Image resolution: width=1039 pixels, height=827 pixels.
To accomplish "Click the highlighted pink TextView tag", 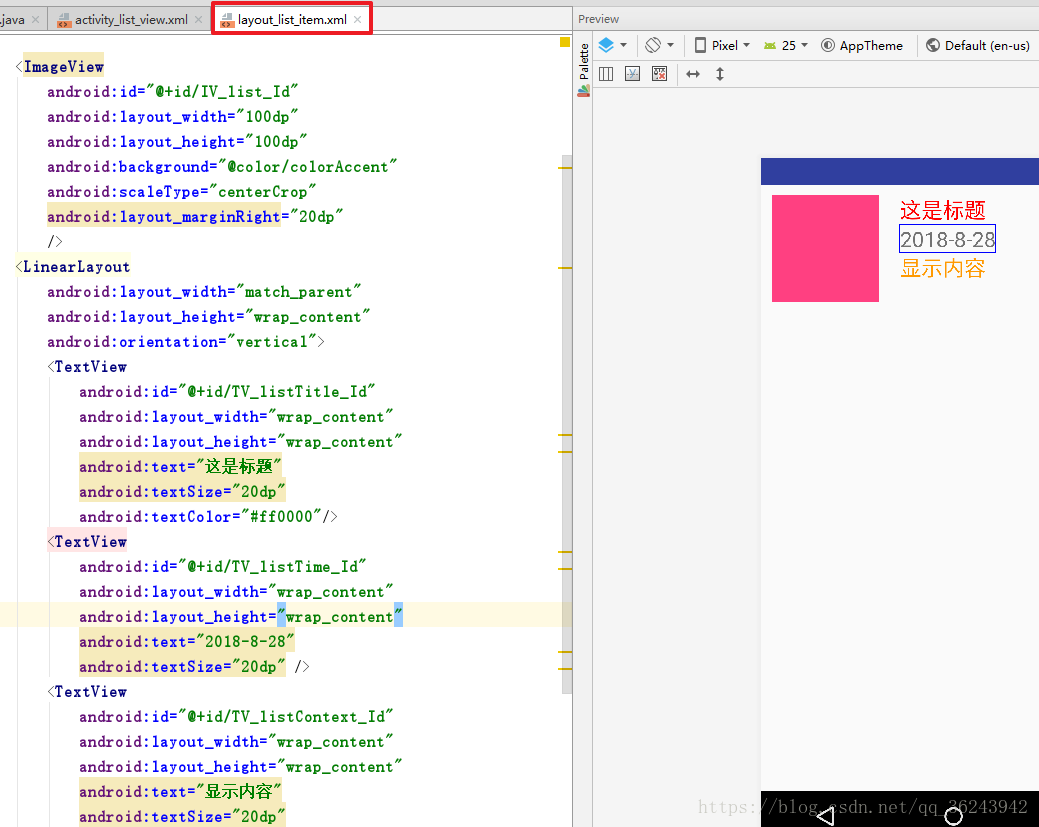I will 87,541.
